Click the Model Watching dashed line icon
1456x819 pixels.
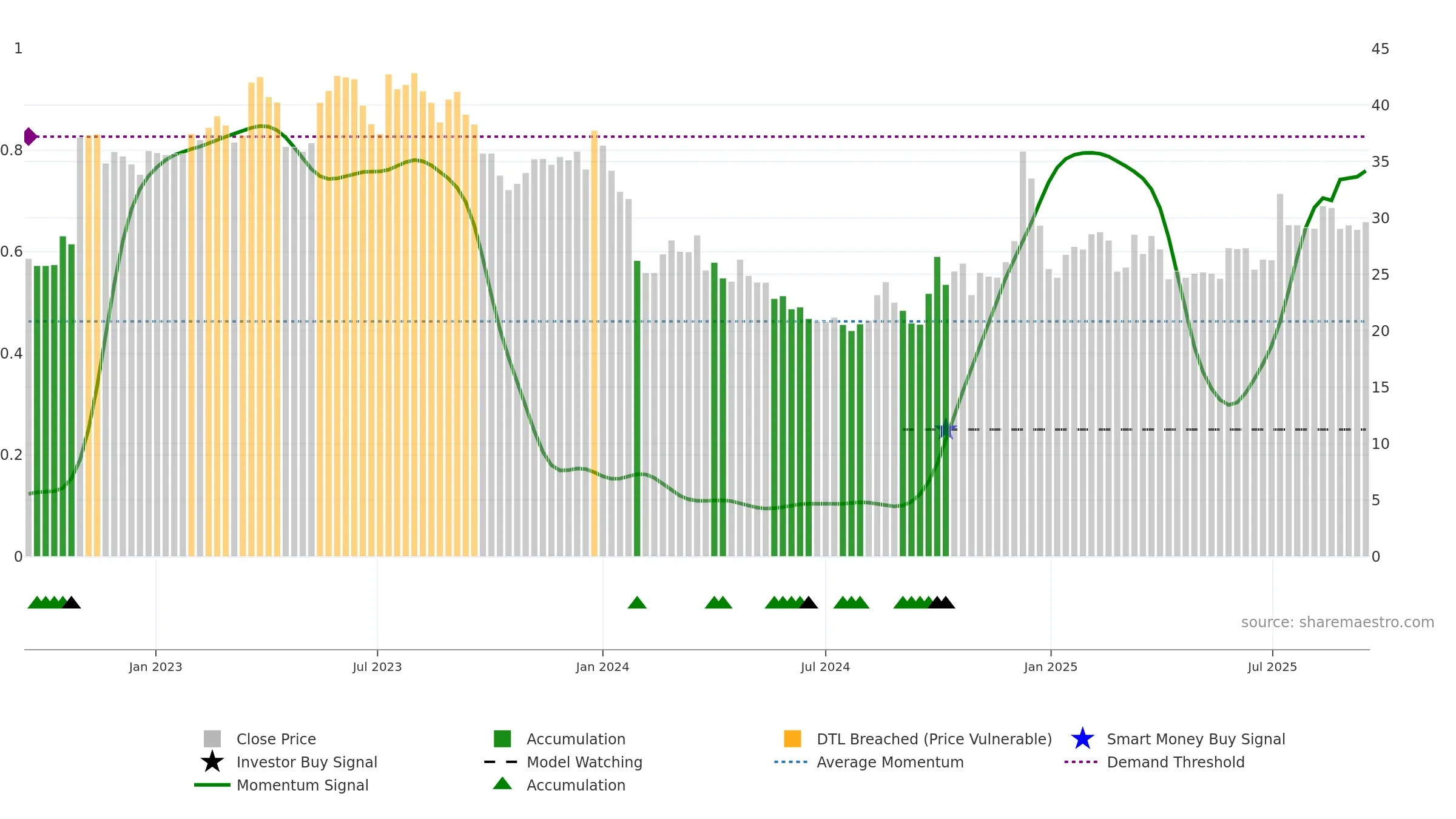[501, 761]
